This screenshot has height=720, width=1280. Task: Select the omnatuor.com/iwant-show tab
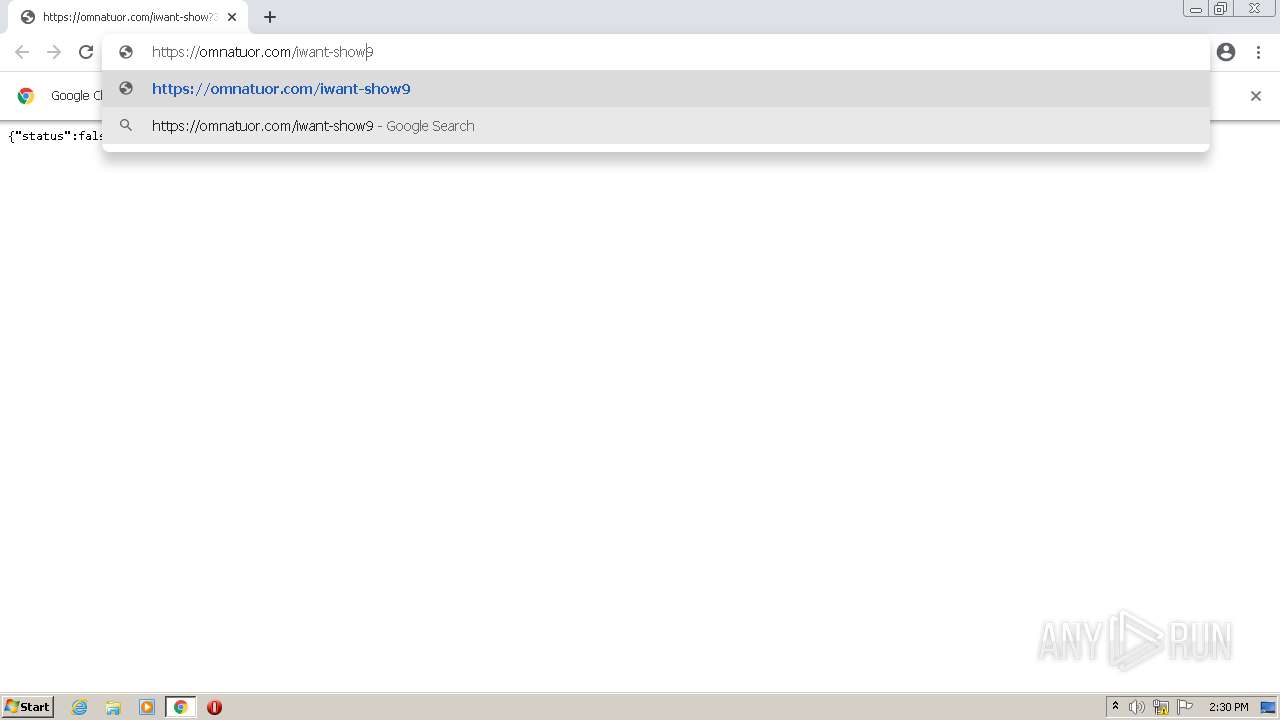tap(127, 17)
